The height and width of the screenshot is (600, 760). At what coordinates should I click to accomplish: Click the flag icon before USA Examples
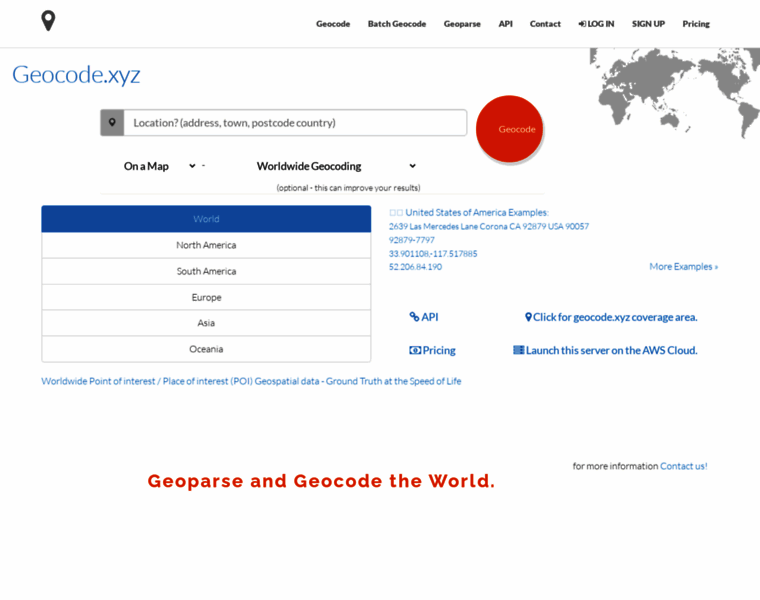point(396,213)
